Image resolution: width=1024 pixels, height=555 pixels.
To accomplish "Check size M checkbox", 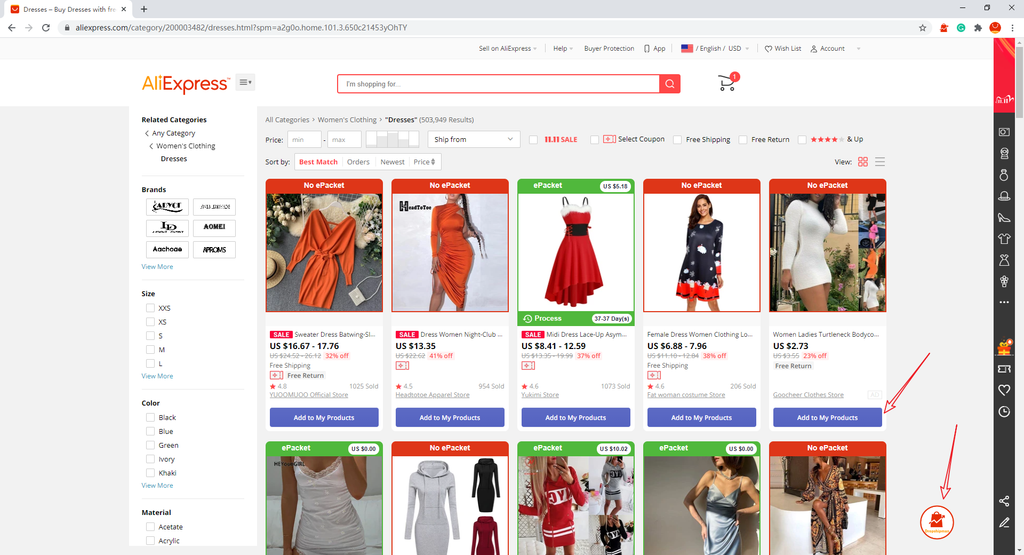I will [x=150, y=350].
